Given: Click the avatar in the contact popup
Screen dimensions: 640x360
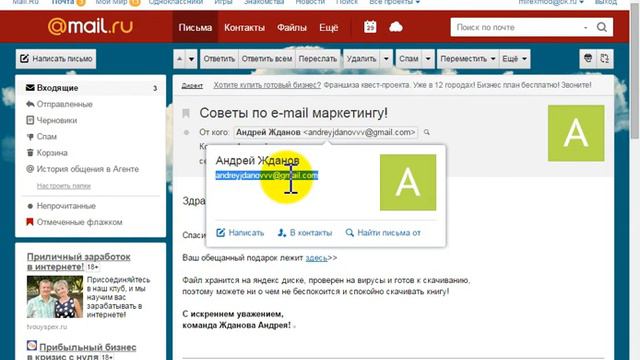Looking at the screenshot, I should point(408,182).
